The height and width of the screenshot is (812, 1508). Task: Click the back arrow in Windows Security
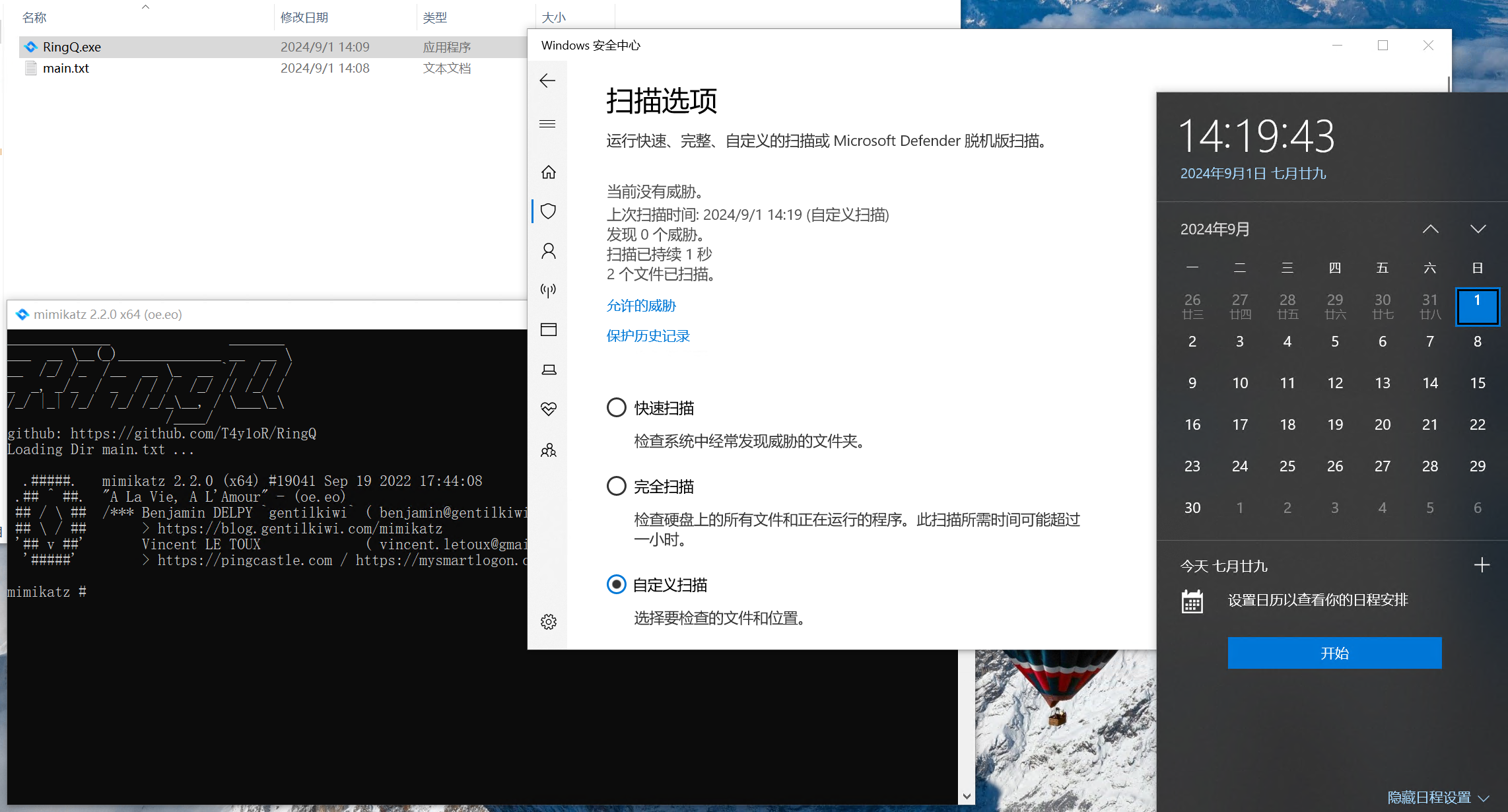click(x=547, y=81)
